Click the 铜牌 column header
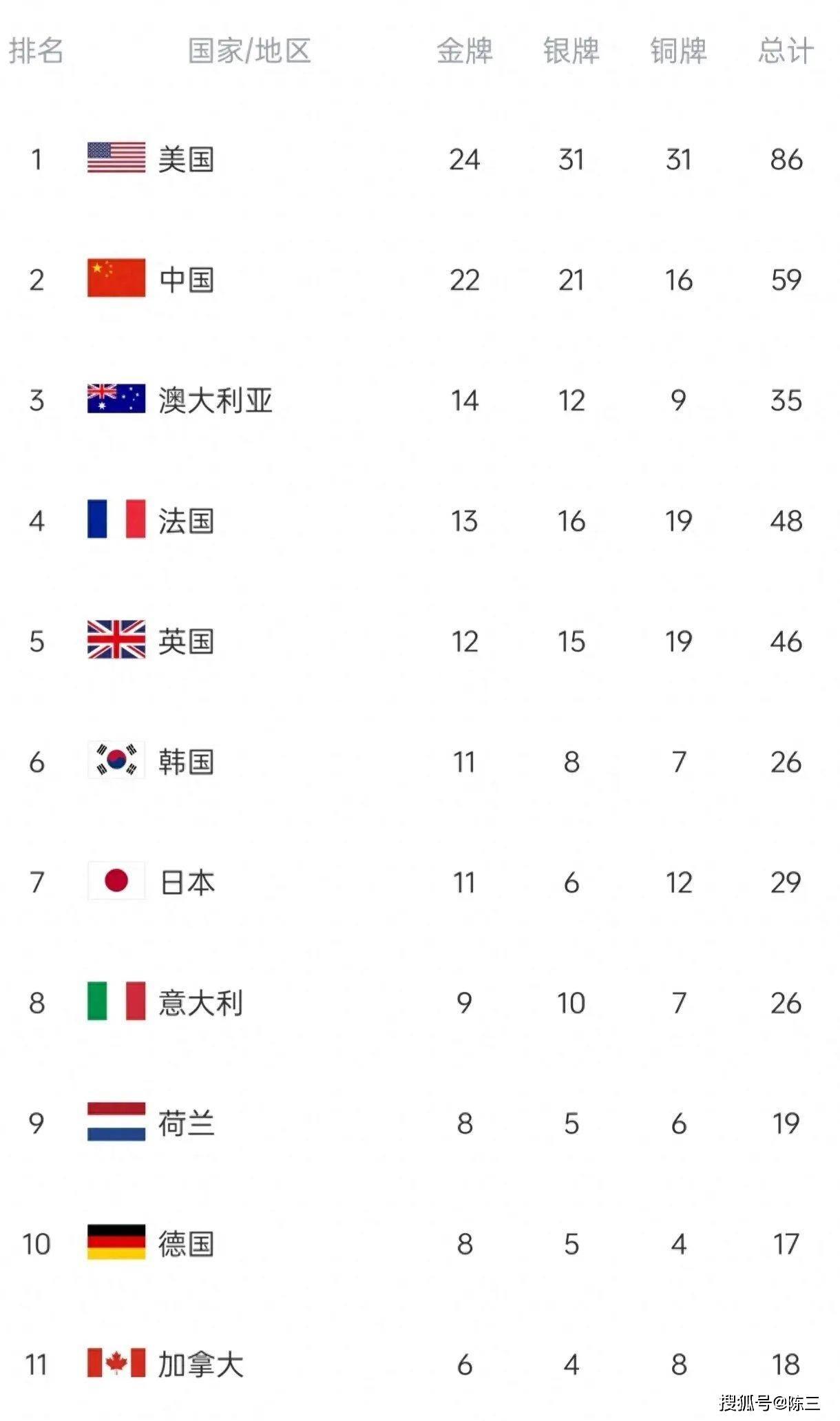Image resolution: width=840 pixels, height=1421 pixels. coord(679,51)
